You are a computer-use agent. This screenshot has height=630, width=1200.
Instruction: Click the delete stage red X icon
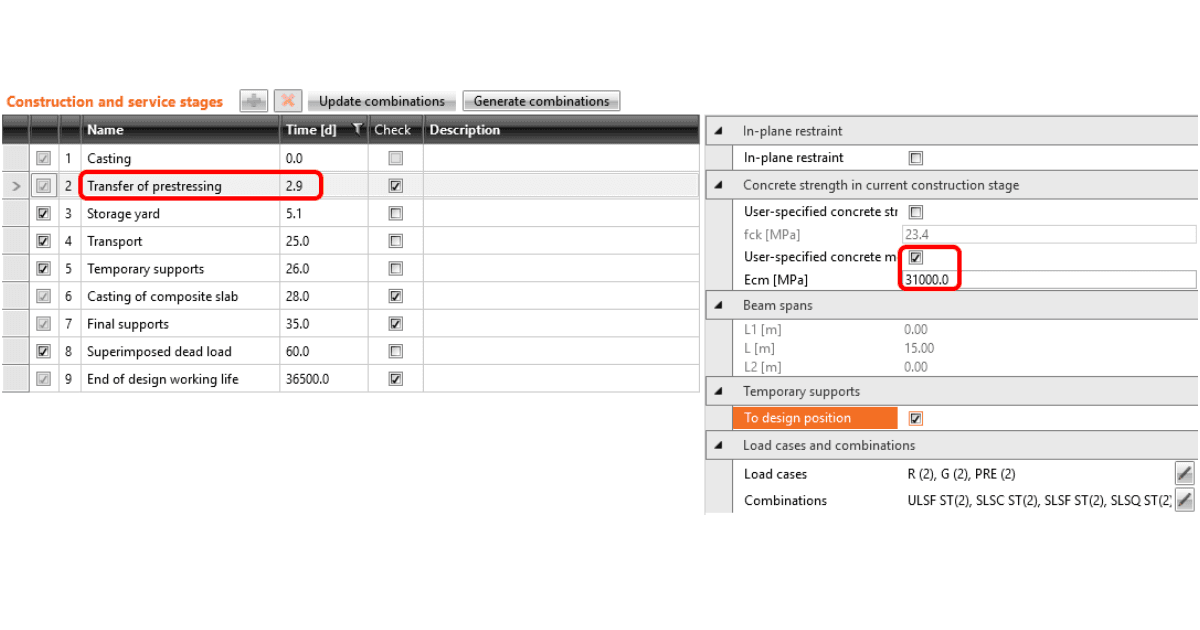288,101
